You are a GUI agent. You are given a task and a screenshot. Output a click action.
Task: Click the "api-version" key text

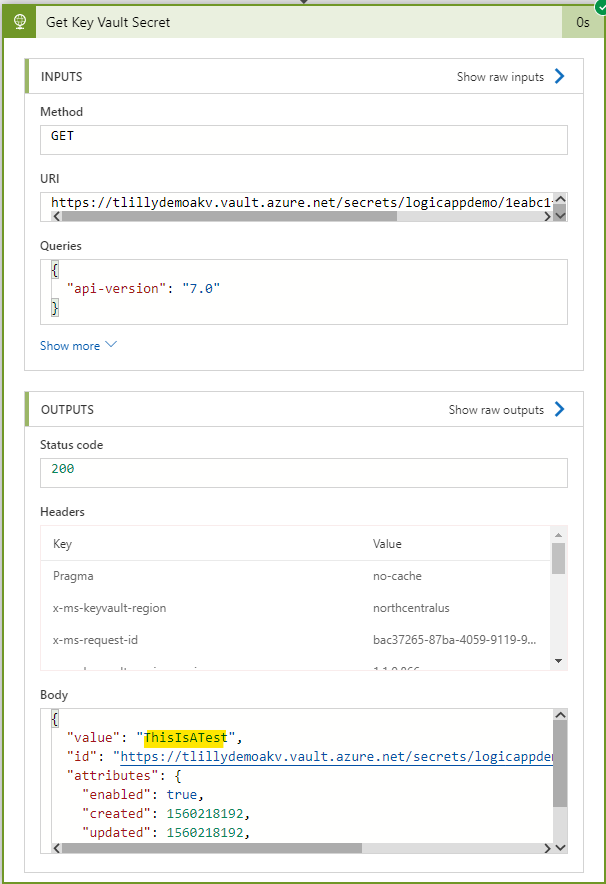pyautogui.click(x=116, y=289)
